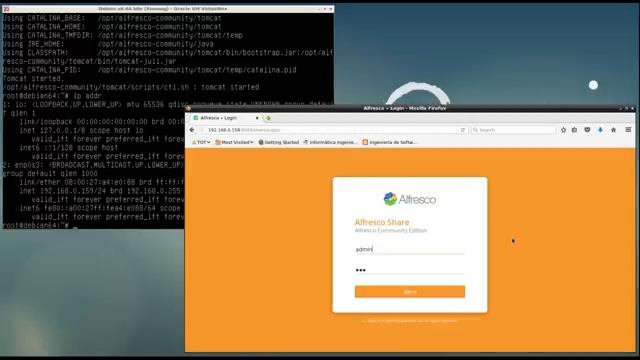Close the Firefox window
This screenshot has width=640, height=360.
click(x=632, y=109)
